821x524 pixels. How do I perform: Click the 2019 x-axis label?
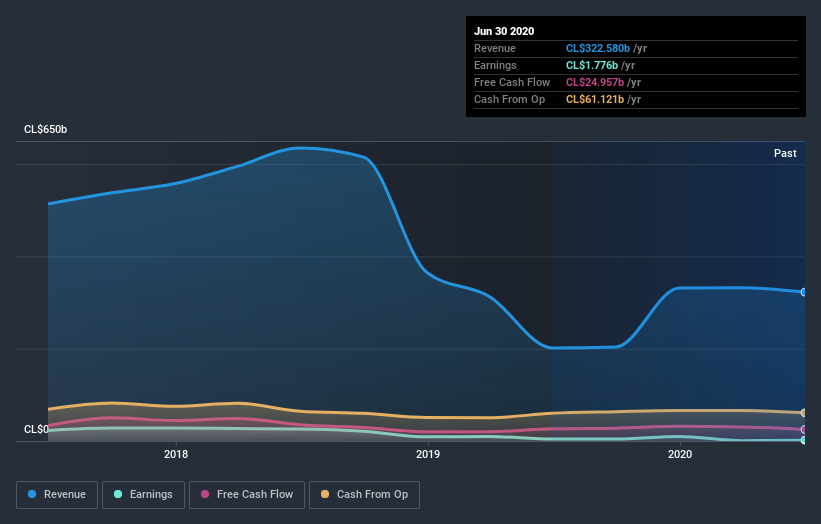click(428, 454)
